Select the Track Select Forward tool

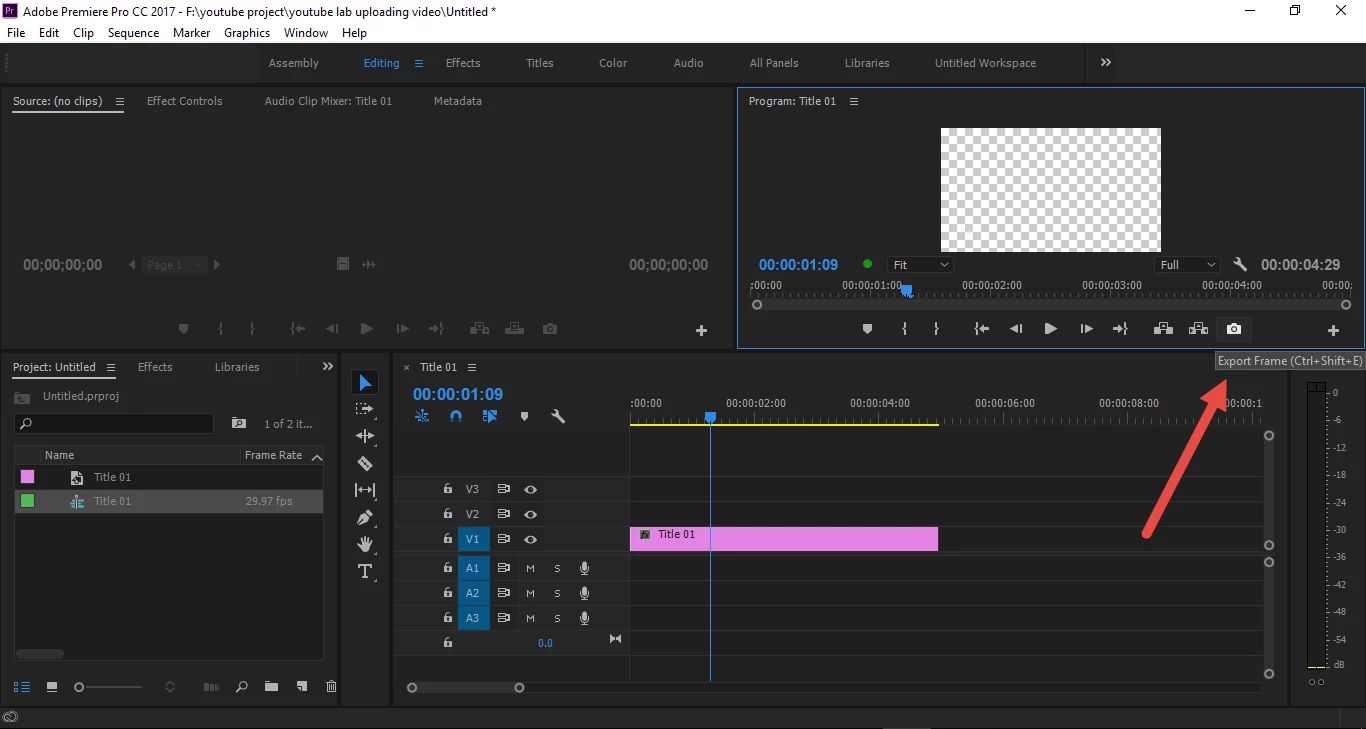click(x=365, y=409)
